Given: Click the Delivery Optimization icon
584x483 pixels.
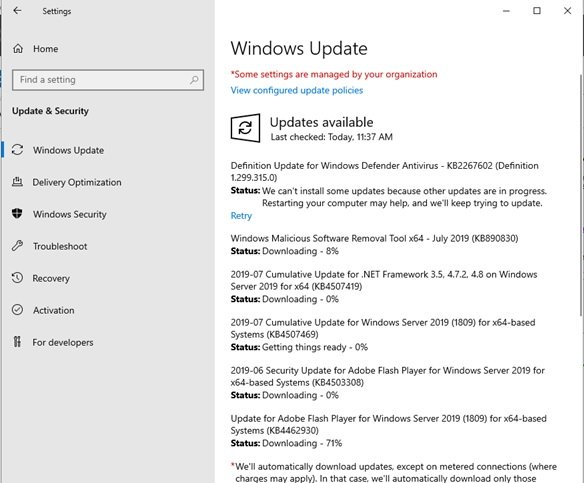Looking at the screenshot, I should pyautogui.click(x=18, y=182).
